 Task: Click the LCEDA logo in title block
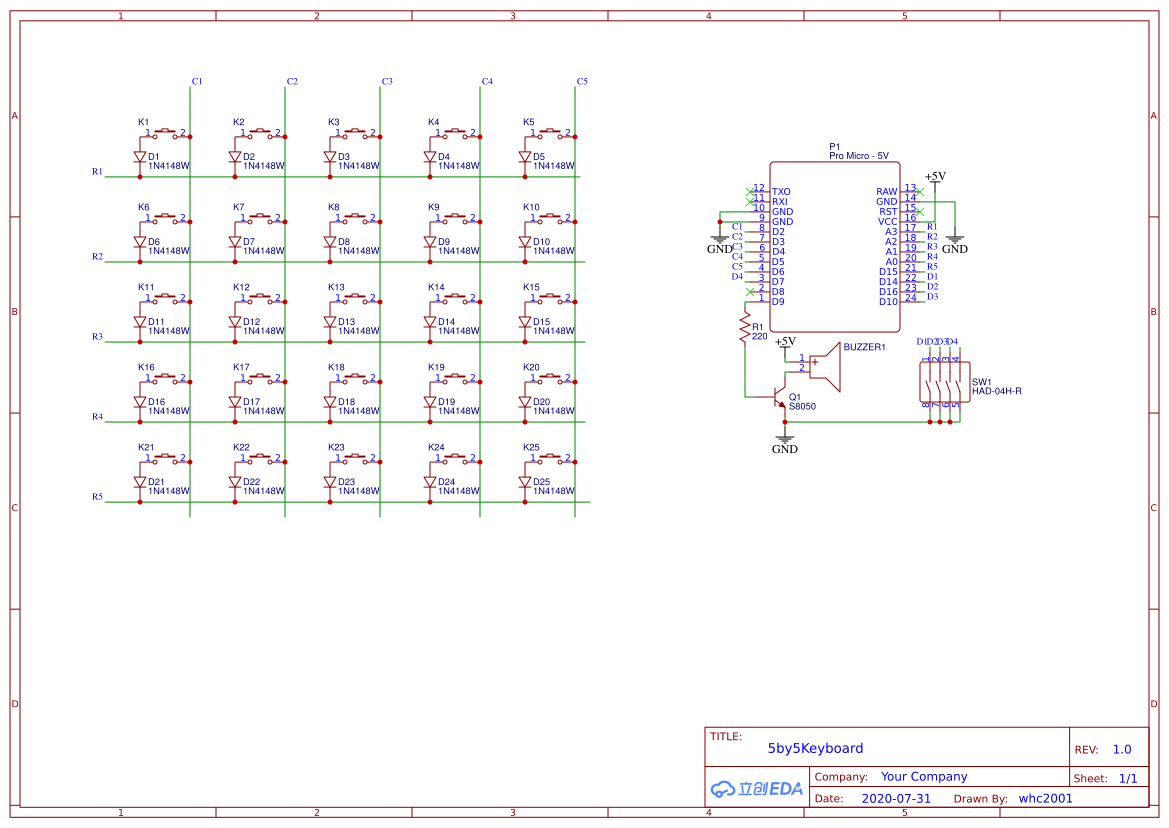(757, 789)
